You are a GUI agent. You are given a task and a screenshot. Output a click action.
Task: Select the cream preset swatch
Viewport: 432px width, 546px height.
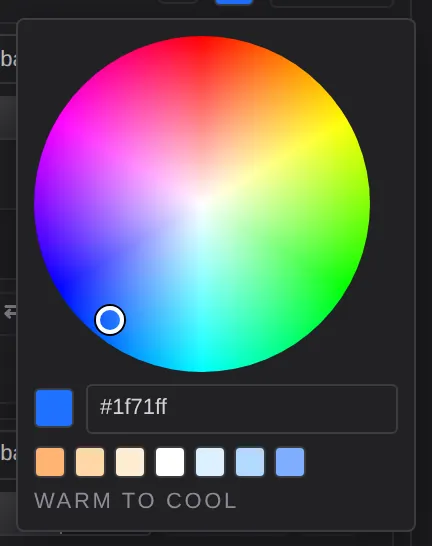(x=130, y=462)
